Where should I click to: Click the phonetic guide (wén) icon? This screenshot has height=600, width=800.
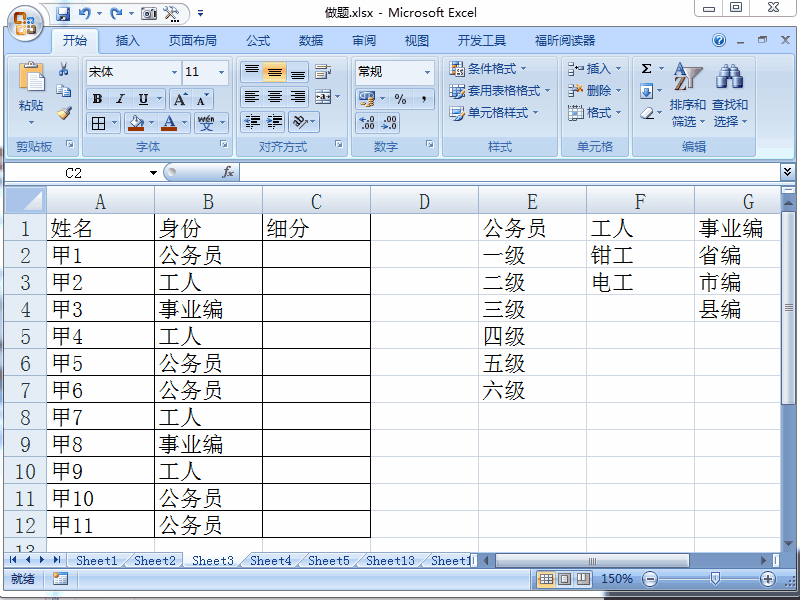pos(206,123)
